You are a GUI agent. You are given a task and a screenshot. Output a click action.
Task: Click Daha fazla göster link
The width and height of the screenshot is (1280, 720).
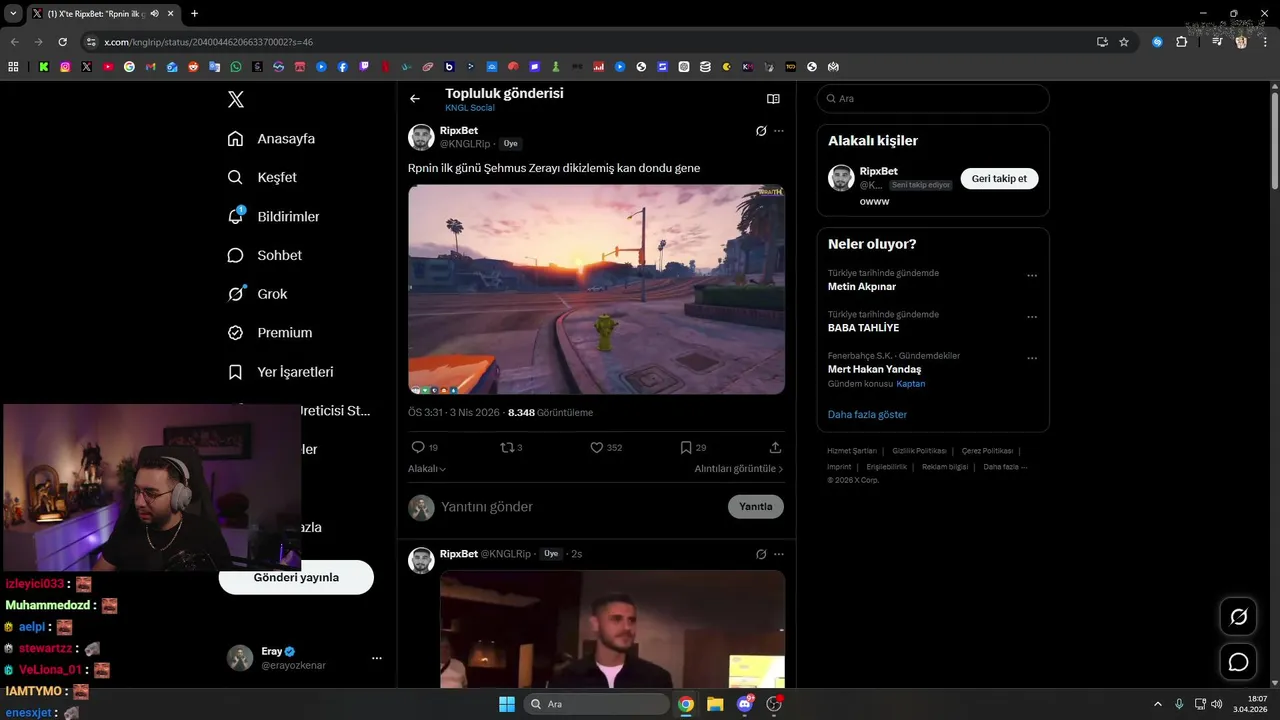click(x=867, y=414)
